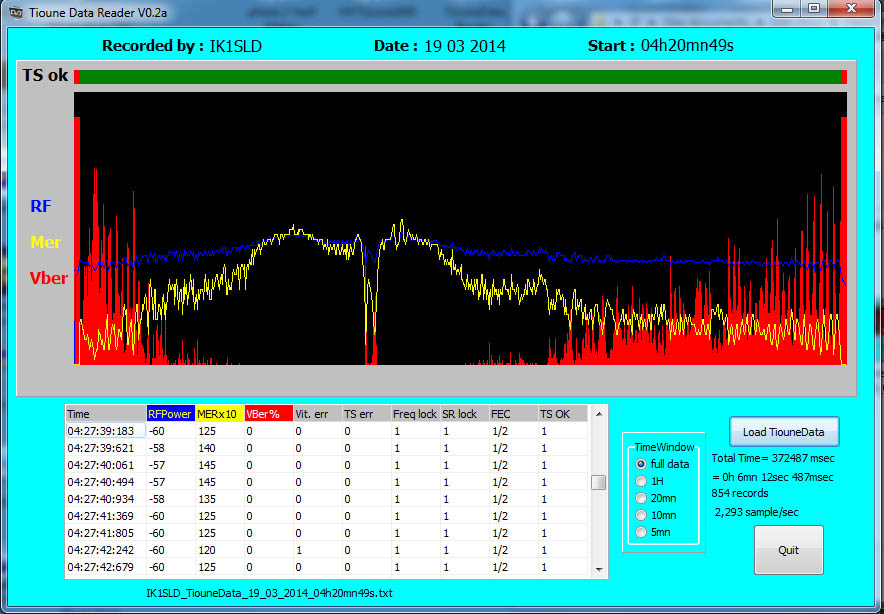The width and height of the screenshot is (884, 614).
Task: Select the row with time 04:27:39:183
Action: pos(105,431)
